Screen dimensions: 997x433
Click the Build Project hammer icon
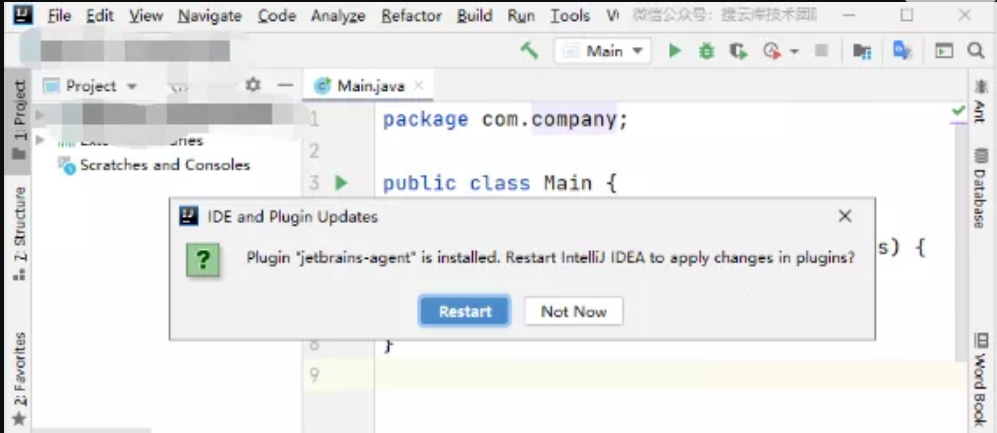click(x=529, y=51)
